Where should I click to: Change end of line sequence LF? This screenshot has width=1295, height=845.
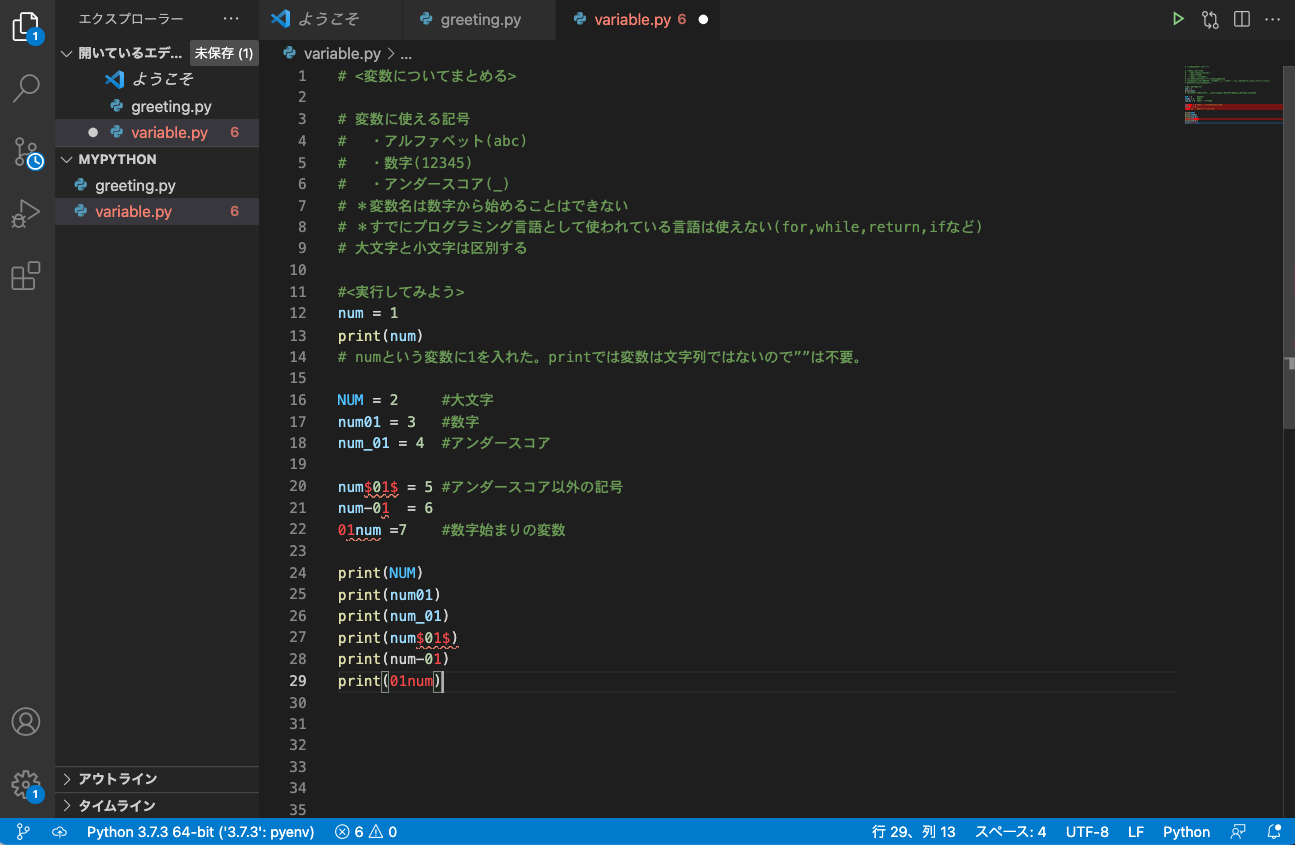coord(1136,832)
